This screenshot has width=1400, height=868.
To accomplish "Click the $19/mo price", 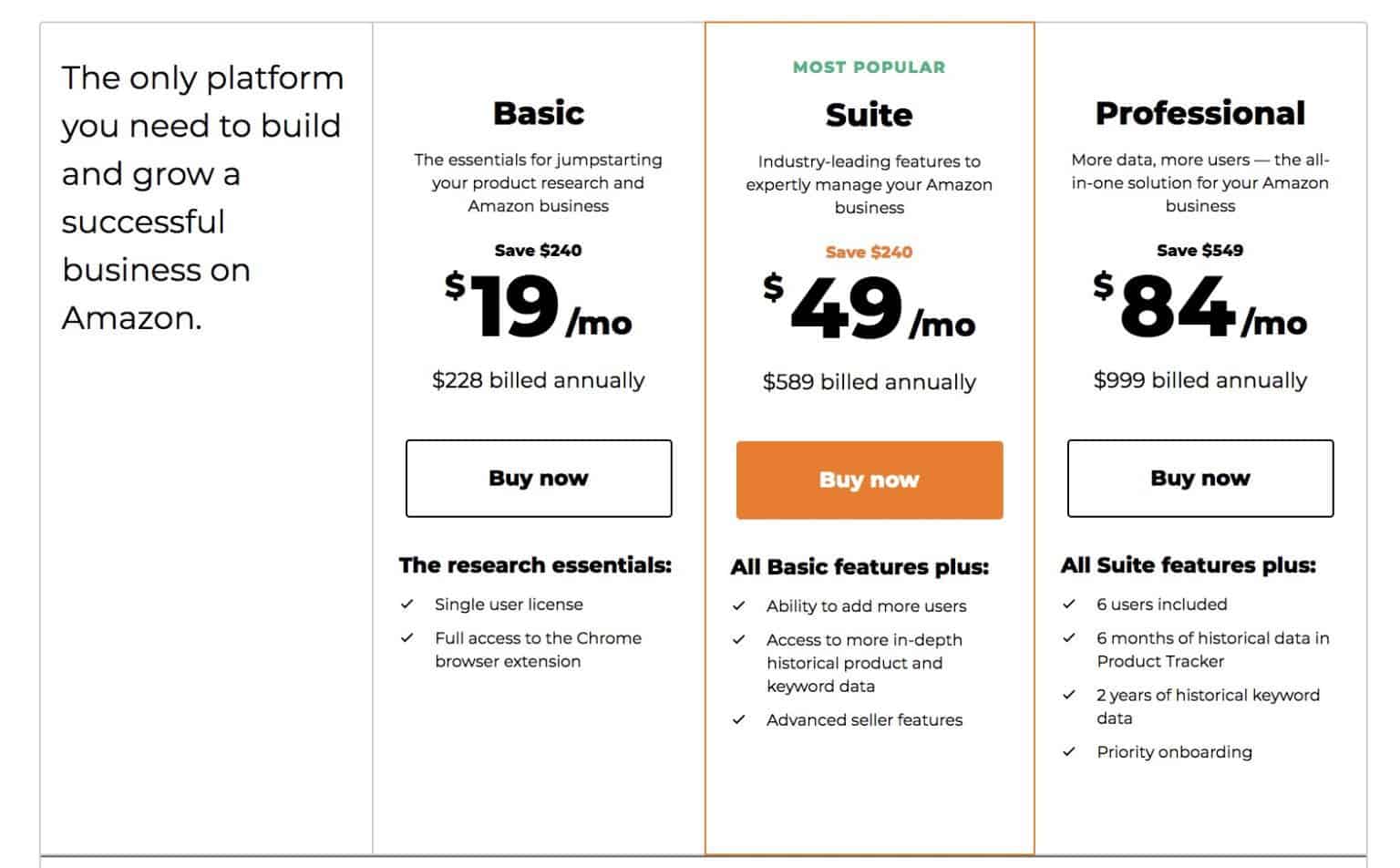I will [x=539, y=307].
